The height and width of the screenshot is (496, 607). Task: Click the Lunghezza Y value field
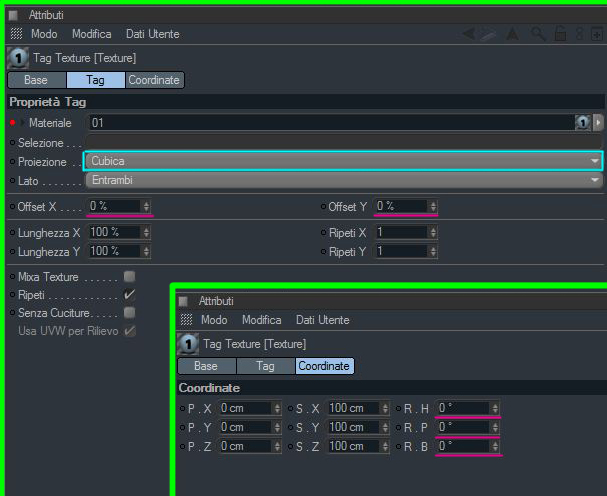(115, 251)
